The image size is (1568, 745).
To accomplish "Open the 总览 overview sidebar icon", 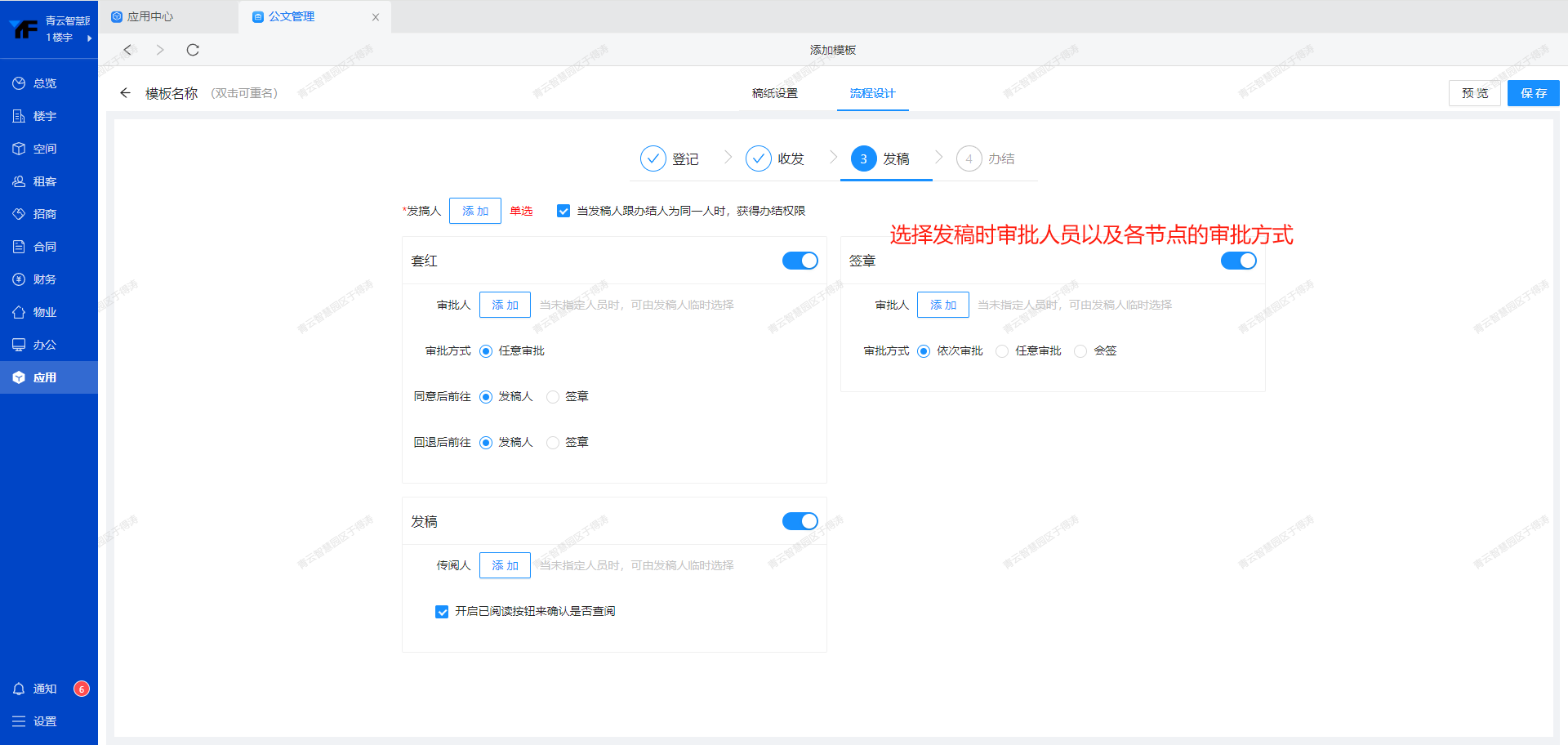I will tap(19, 83).
